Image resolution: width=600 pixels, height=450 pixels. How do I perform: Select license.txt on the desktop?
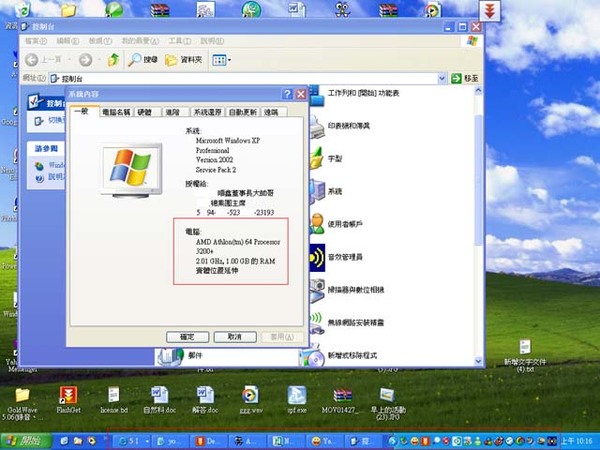coord(114,400)
